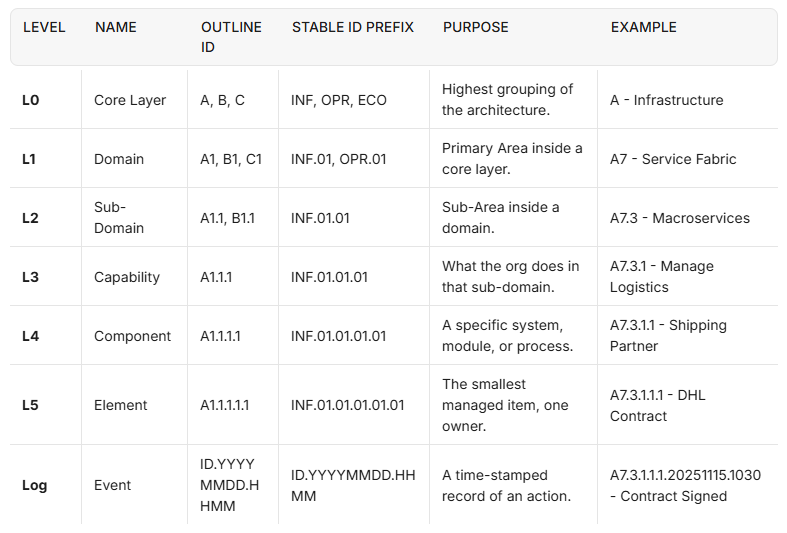Select the L0 level cell

point(31,100)
